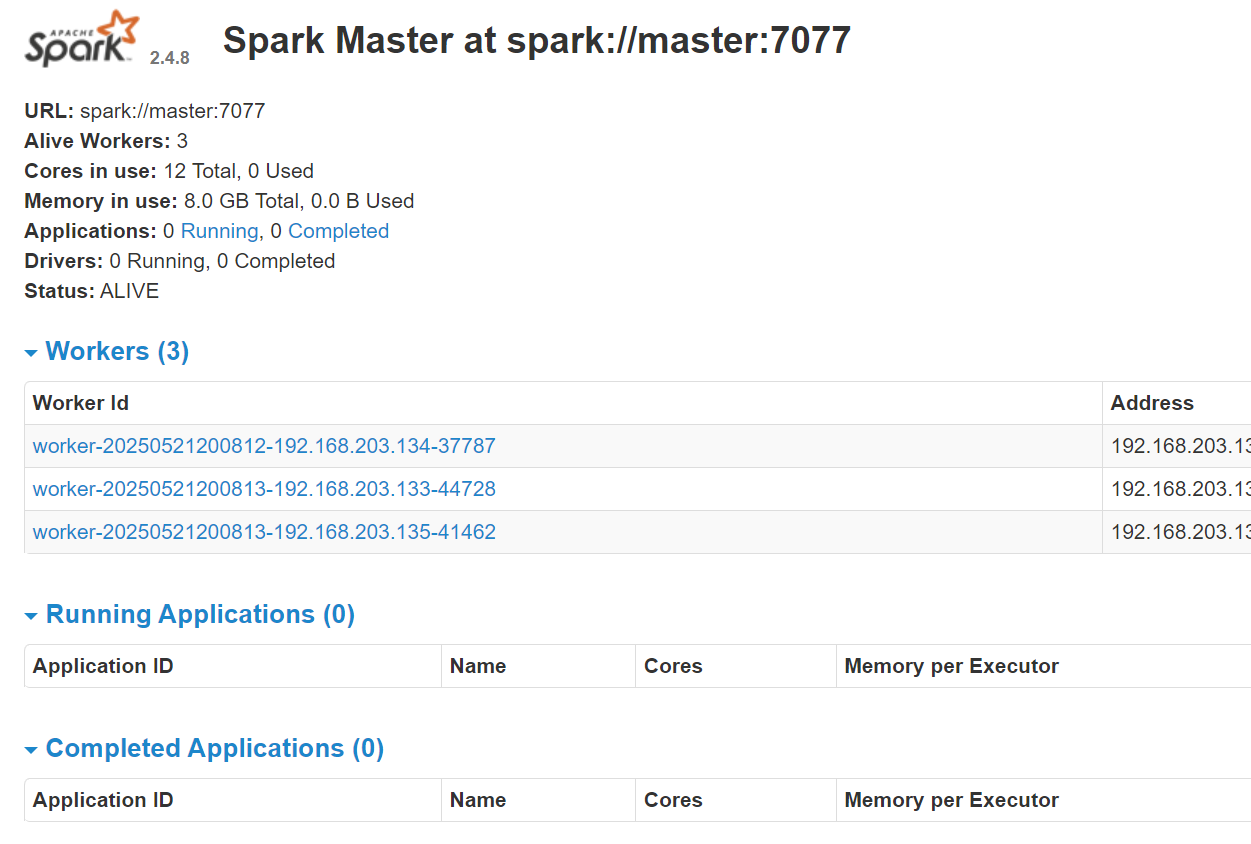Image resolution: width=1251 pixels, height=844 pixels.
Task: Click the Alive Workers: 3 line
Action: tap(106, 141)
